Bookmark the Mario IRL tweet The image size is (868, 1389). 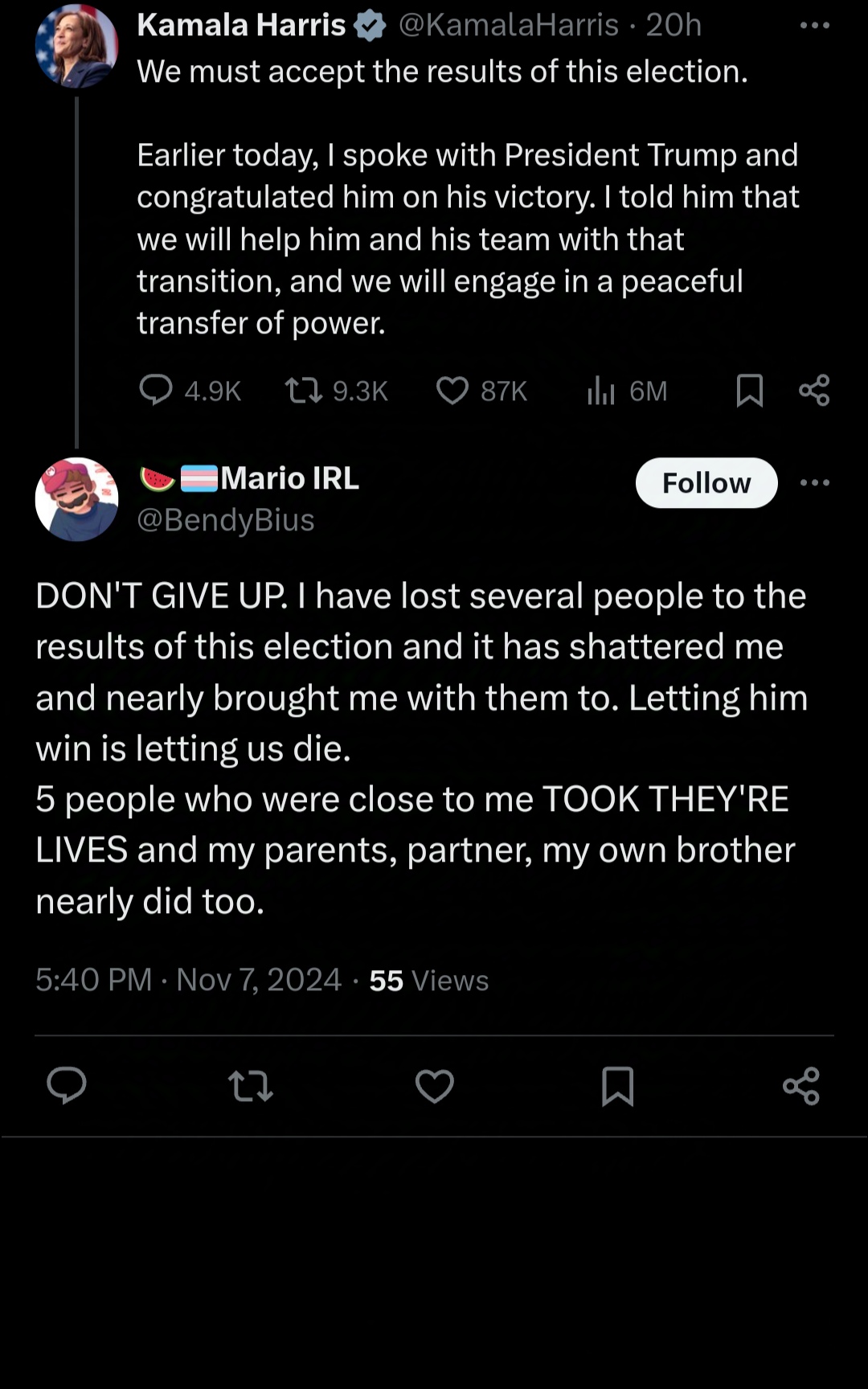(x=618, y=1086)
